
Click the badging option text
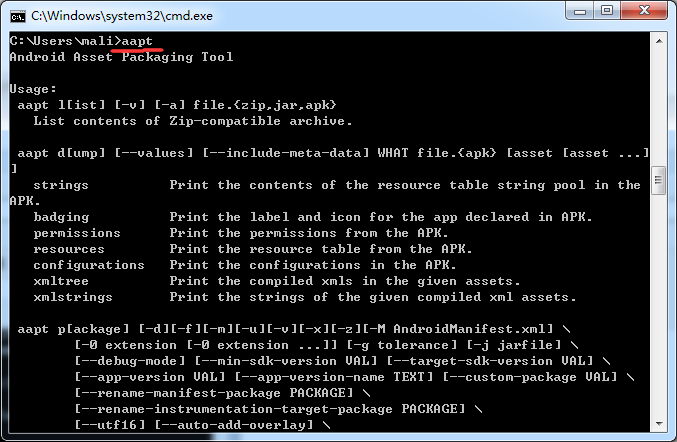click(x=61, y=217)
